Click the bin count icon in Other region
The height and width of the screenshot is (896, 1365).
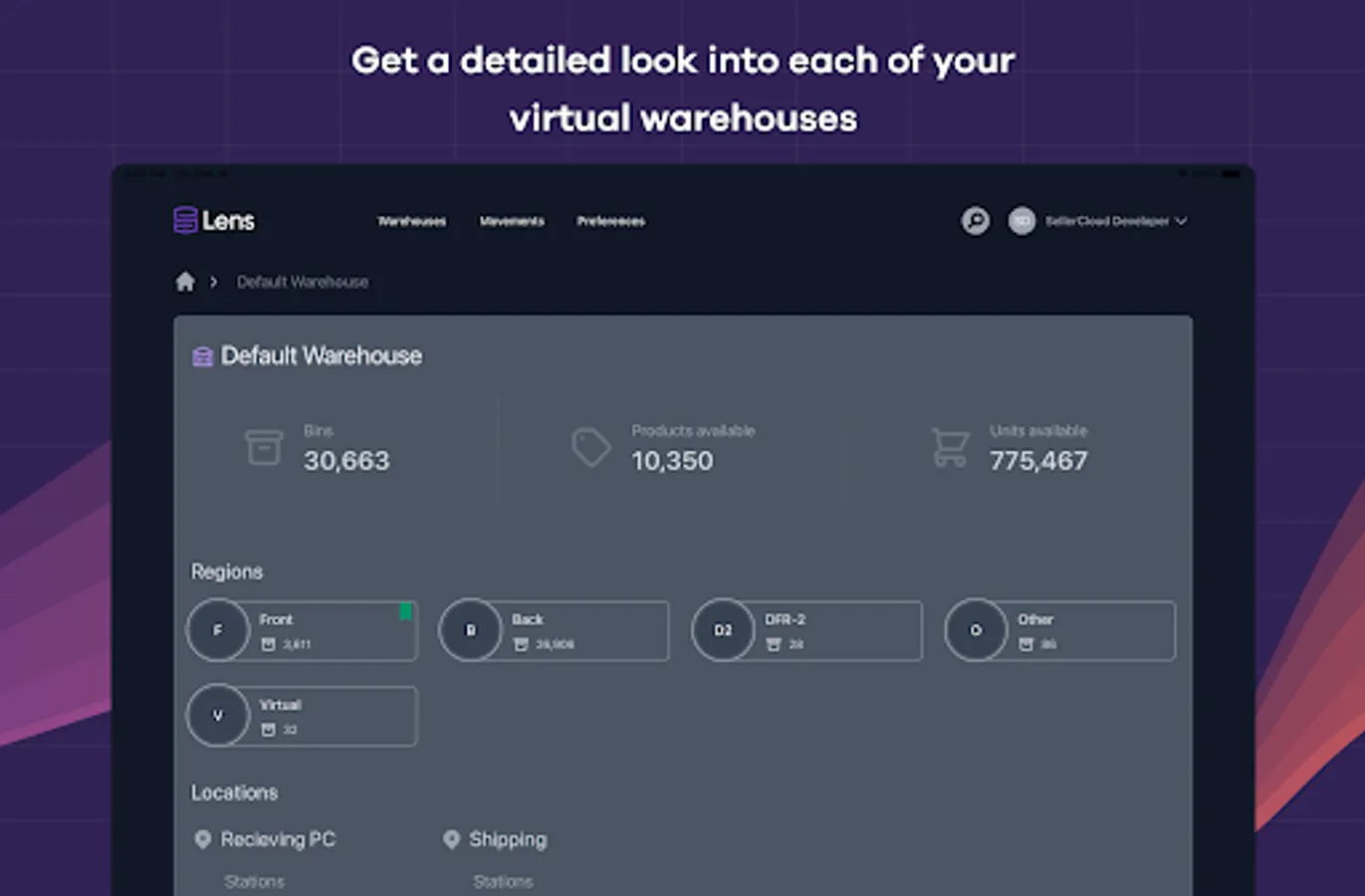[1026, 644]
